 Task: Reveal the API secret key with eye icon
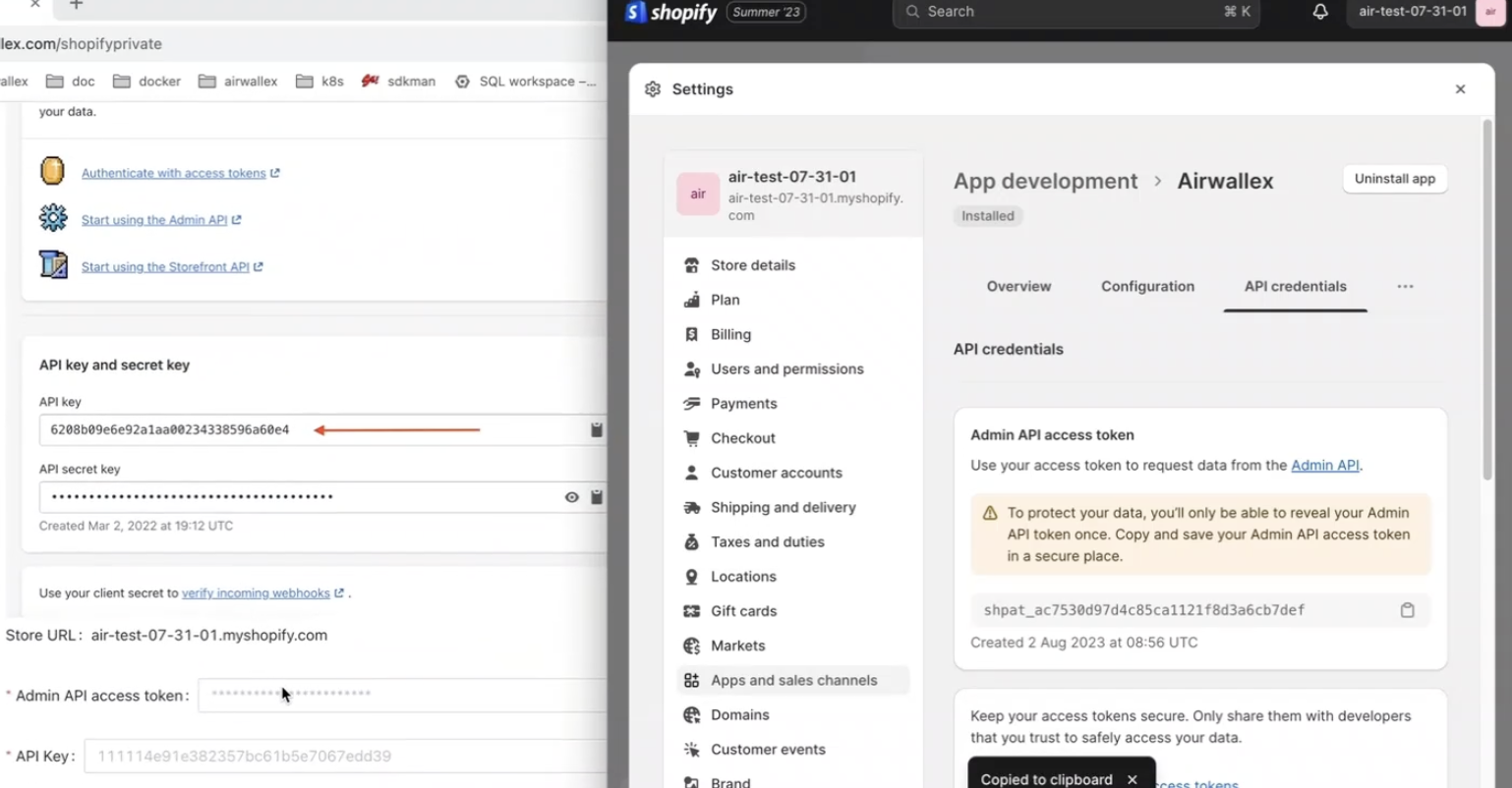tap(571, 497)
